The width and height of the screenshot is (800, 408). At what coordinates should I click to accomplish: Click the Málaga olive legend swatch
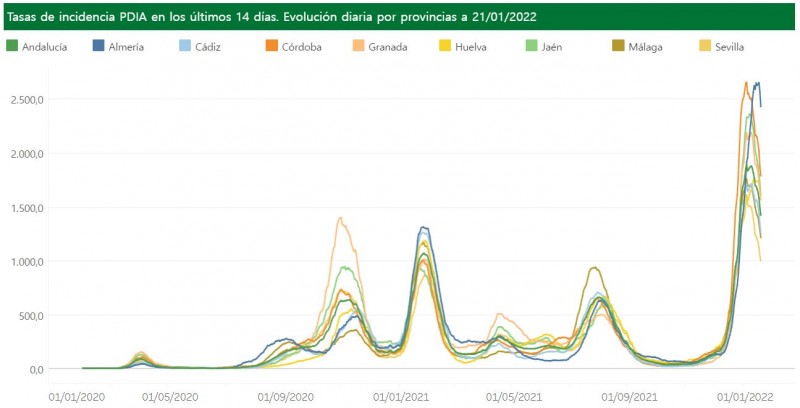click(618, 46)
